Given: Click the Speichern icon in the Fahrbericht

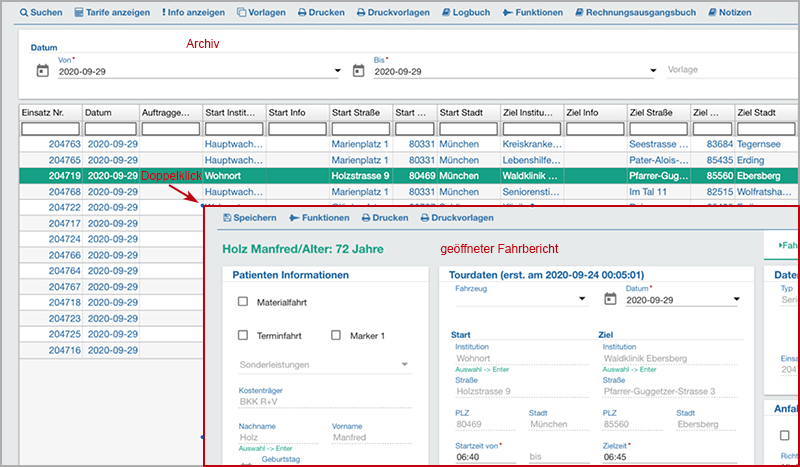Looking at the screenshot, I should 228,218.
